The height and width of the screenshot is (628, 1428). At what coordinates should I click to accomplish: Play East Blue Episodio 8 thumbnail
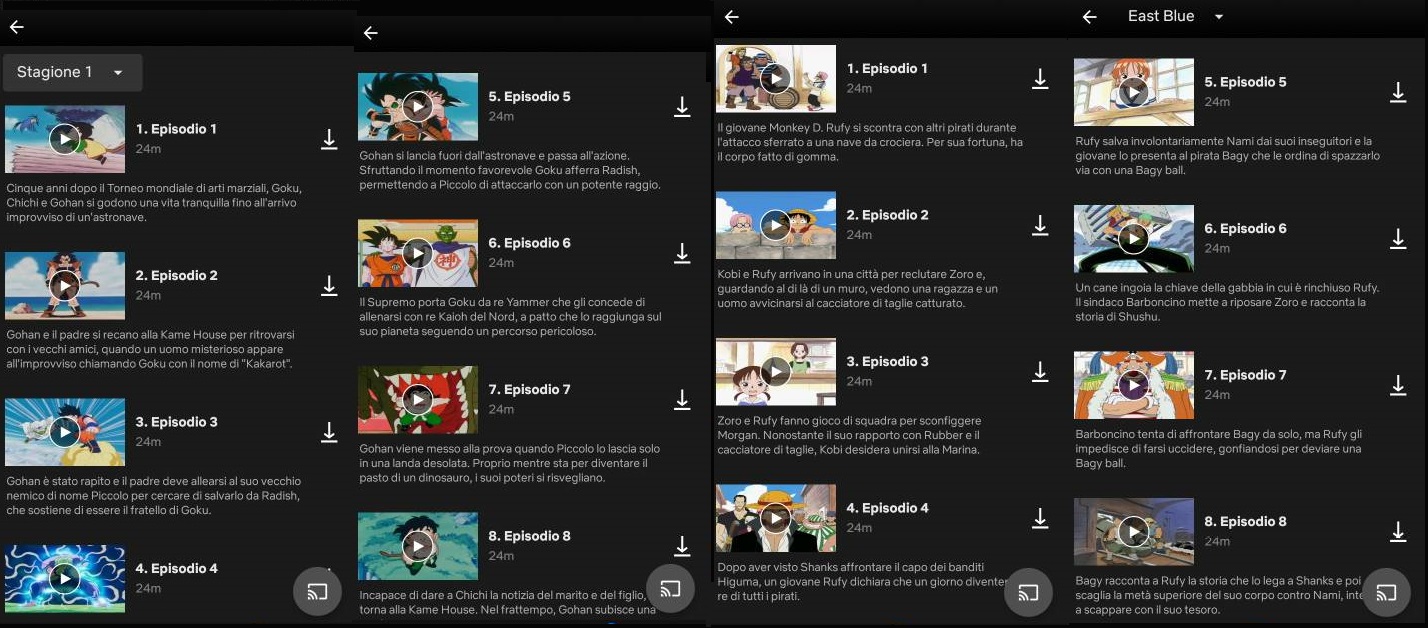[x=1134, y=531]
